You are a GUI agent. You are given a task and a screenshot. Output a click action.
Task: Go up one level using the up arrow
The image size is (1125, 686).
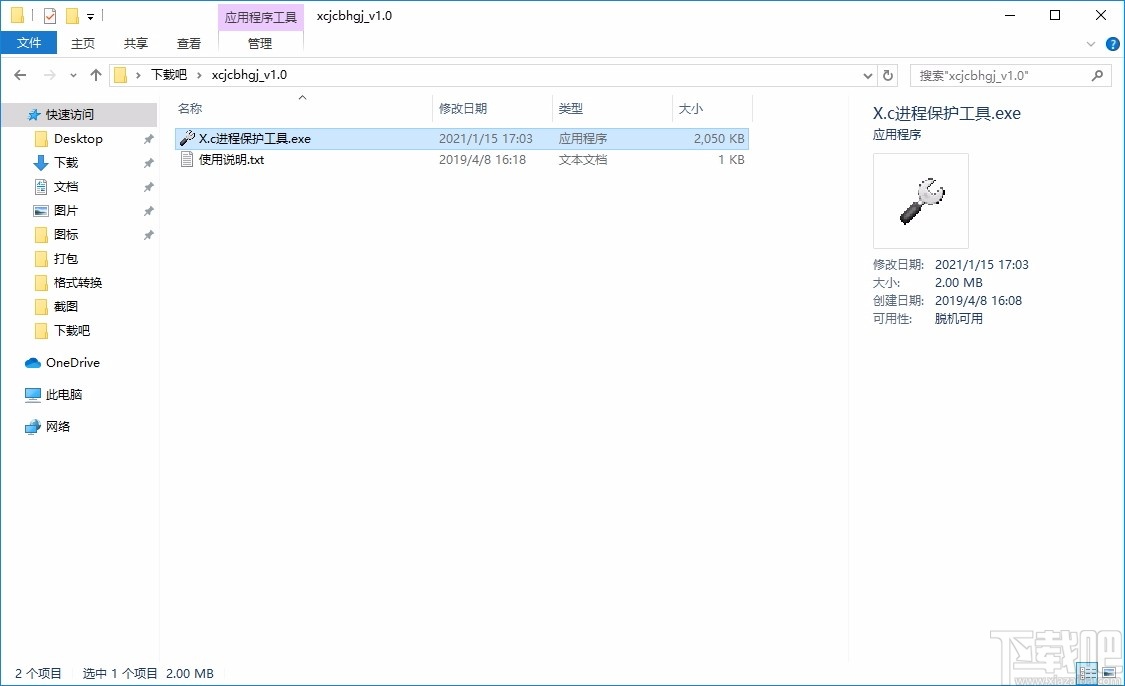tap(95, 74)
